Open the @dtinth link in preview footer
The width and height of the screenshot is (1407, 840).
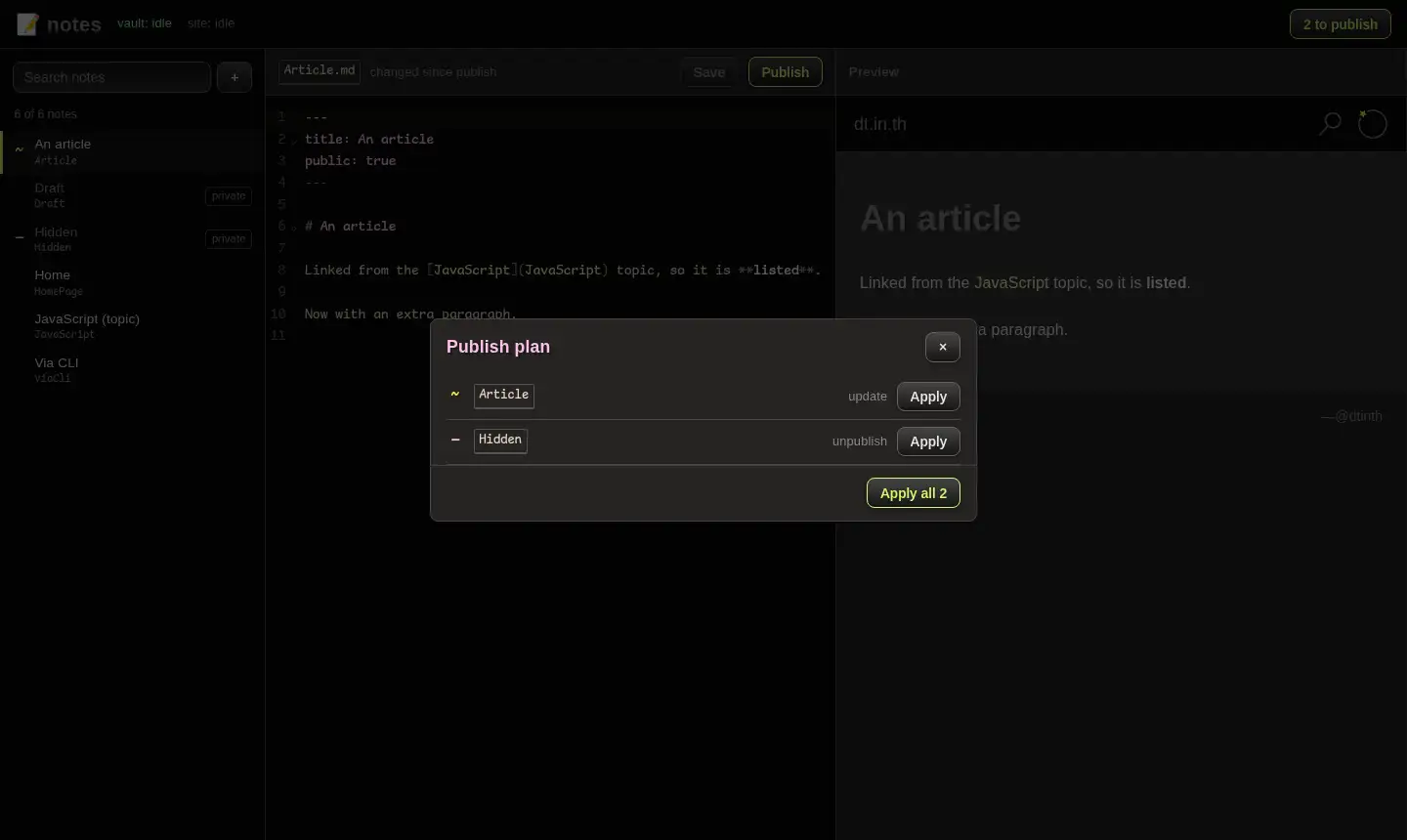tap(1358, 416)
